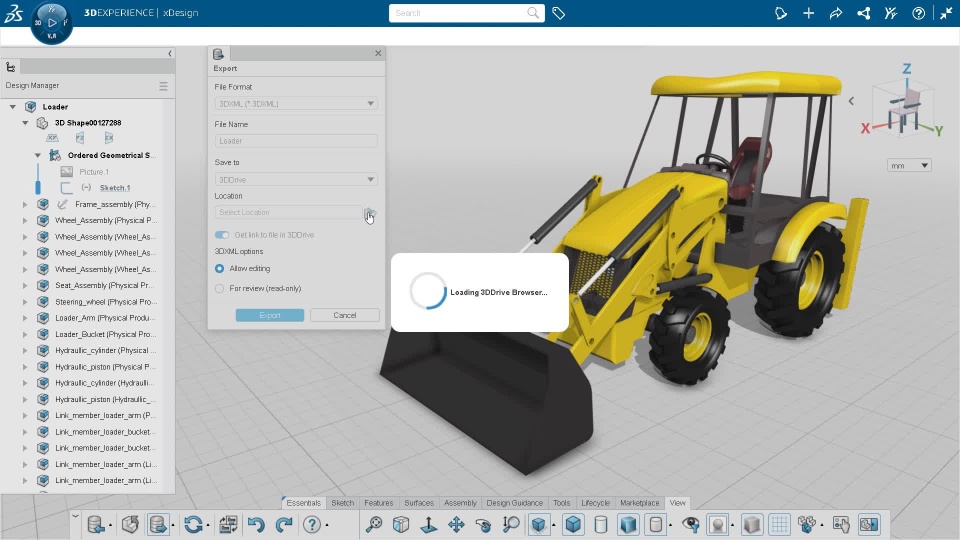960x540 pixels.
Task: Switch to the Surfaces tab
Action: [x=419, y=503]
